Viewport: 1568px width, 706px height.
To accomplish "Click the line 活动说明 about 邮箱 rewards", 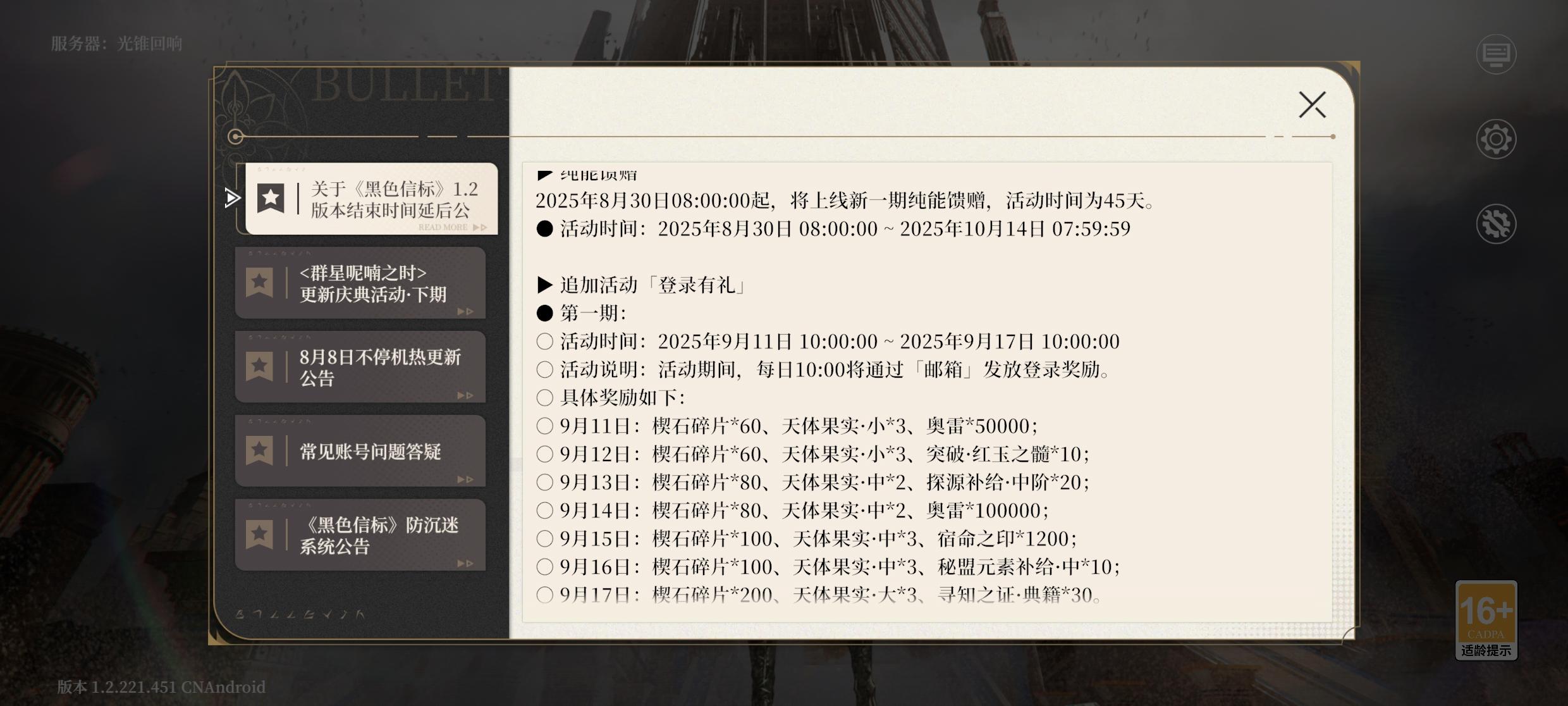I will click(824, 369).
